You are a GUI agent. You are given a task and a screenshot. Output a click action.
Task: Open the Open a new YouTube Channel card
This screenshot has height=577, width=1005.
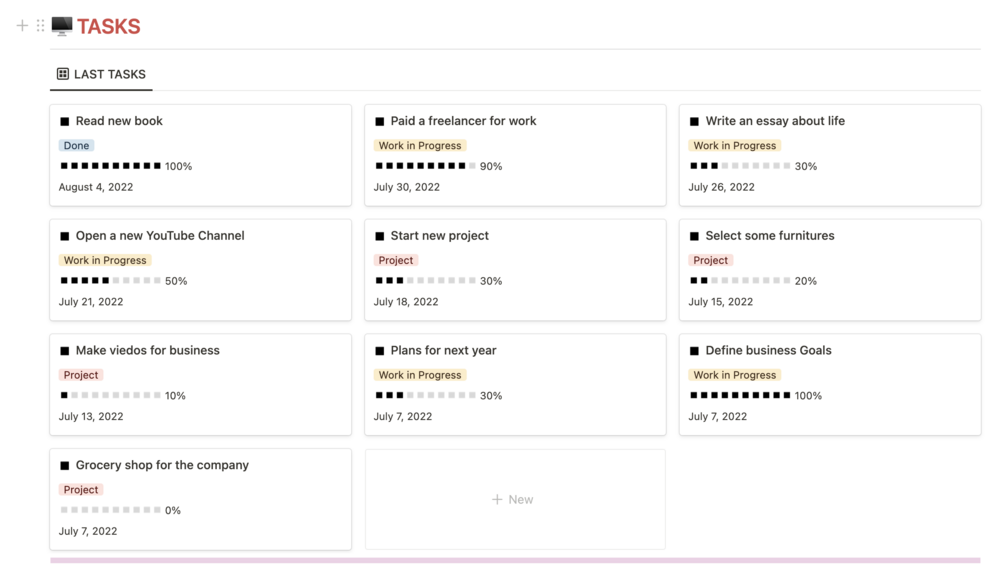[x=160, y=236]
